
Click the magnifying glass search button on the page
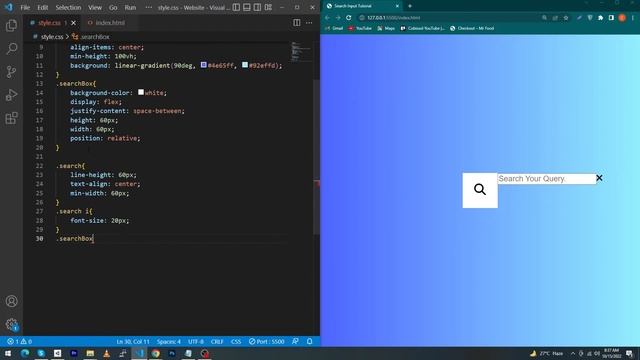[480, 189]
